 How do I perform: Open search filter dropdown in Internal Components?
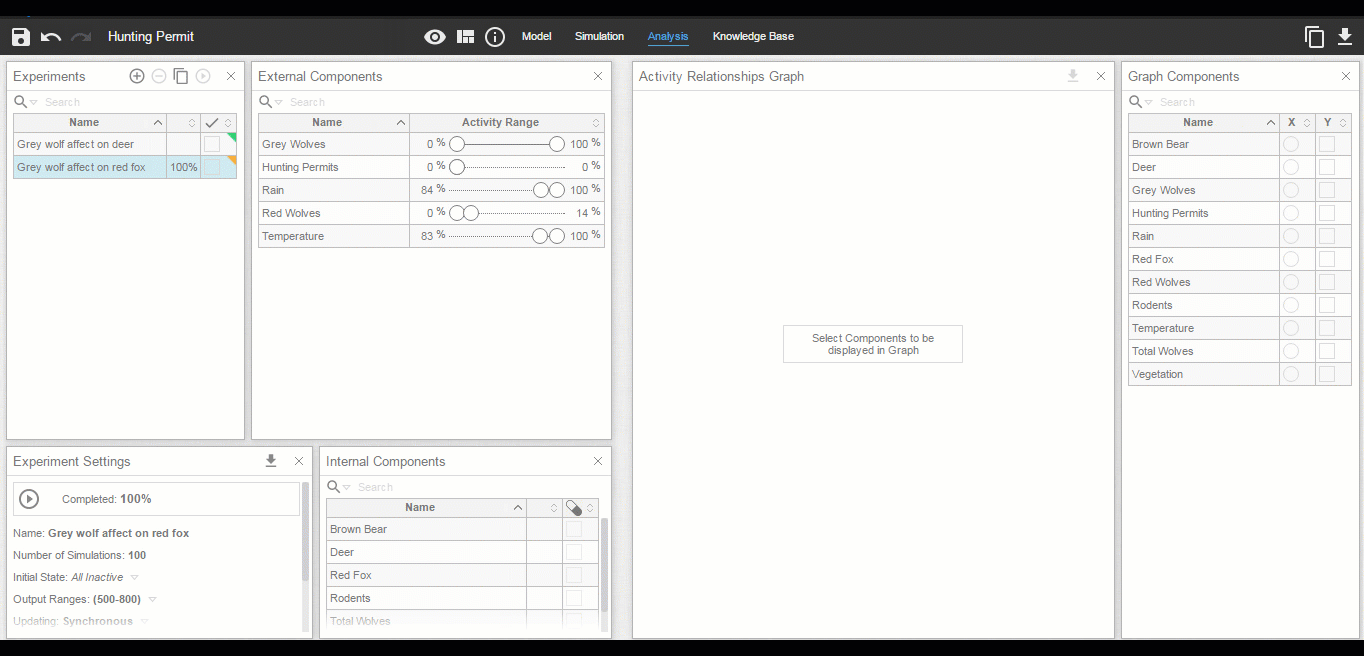point(347,487)
